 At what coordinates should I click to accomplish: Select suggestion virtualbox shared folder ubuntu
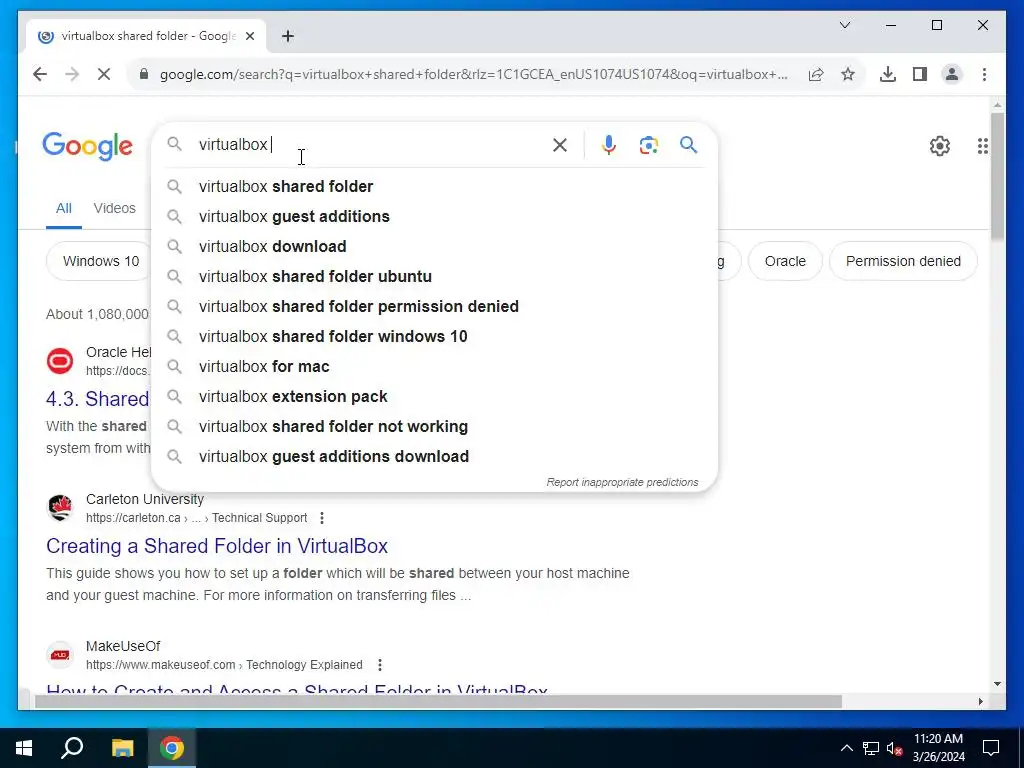pos(434,276)
